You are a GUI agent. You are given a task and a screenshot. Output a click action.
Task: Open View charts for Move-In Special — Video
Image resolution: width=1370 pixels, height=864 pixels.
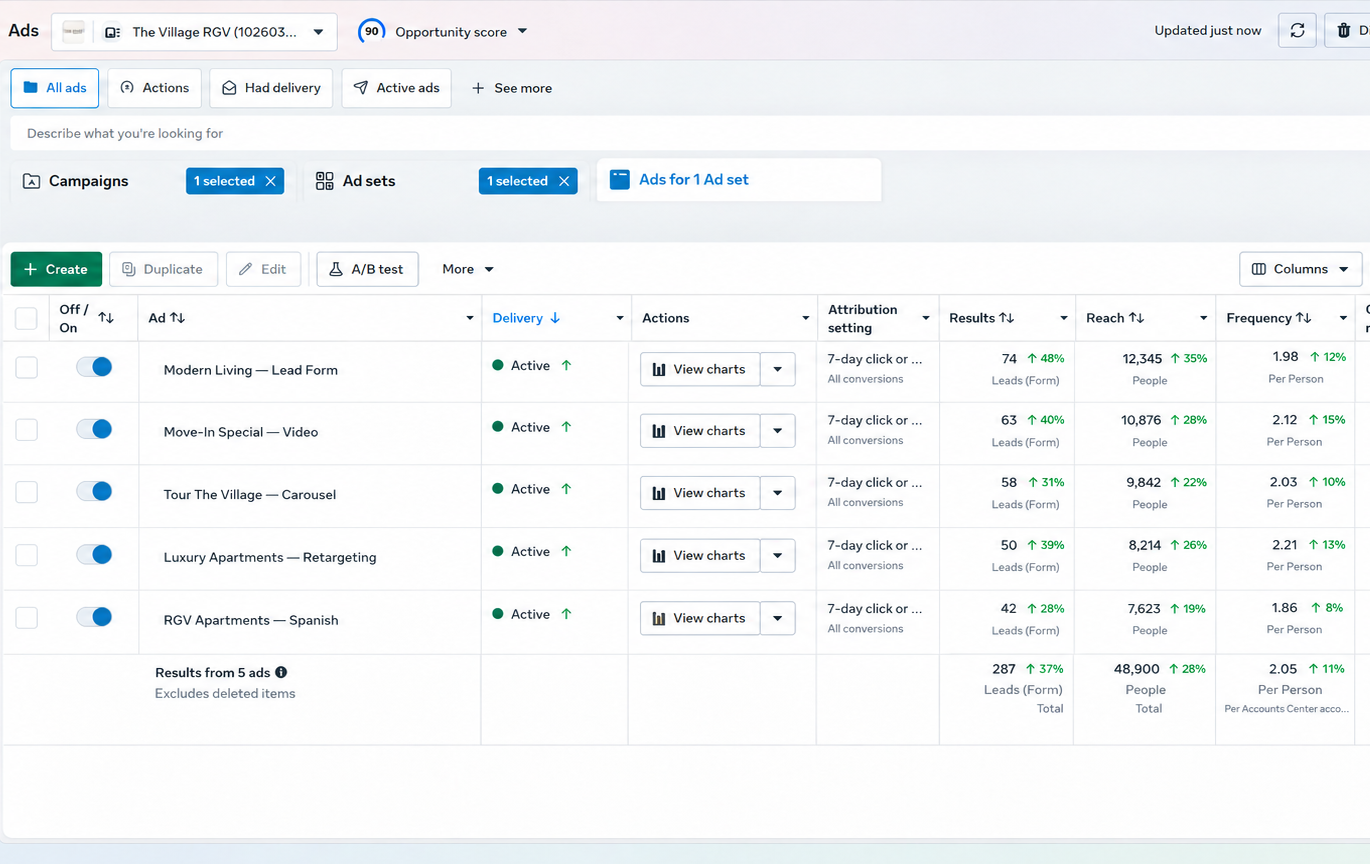point(700,431)
